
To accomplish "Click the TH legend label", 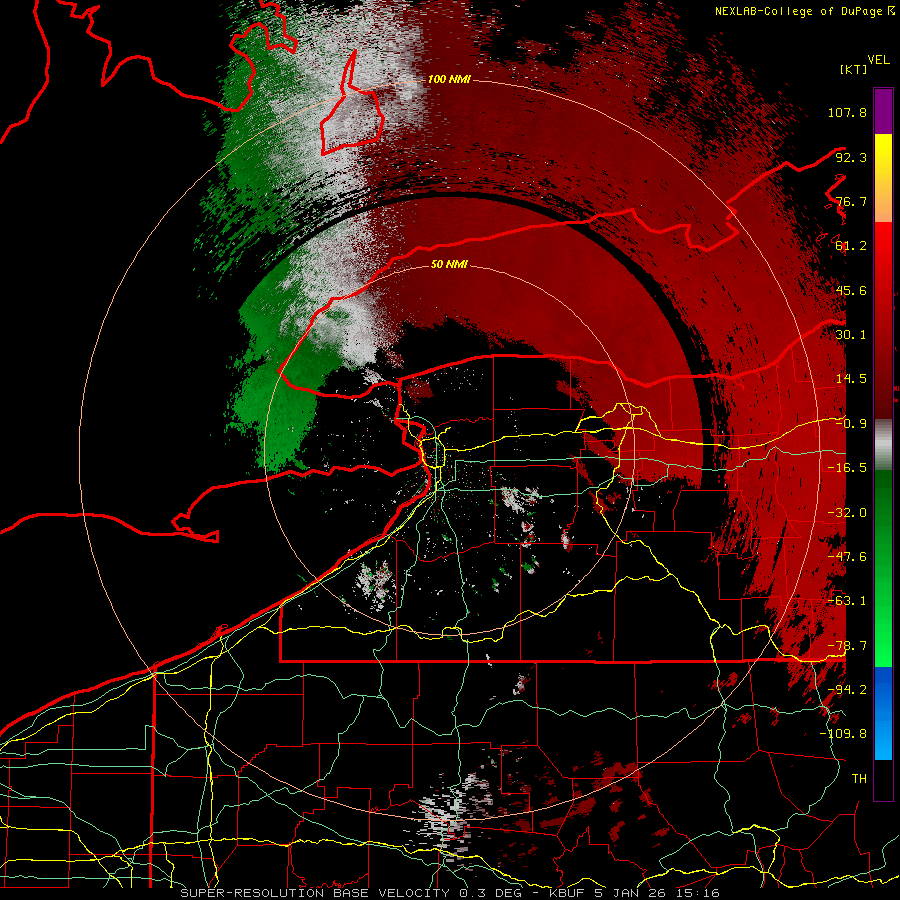I will coord(859,779).
